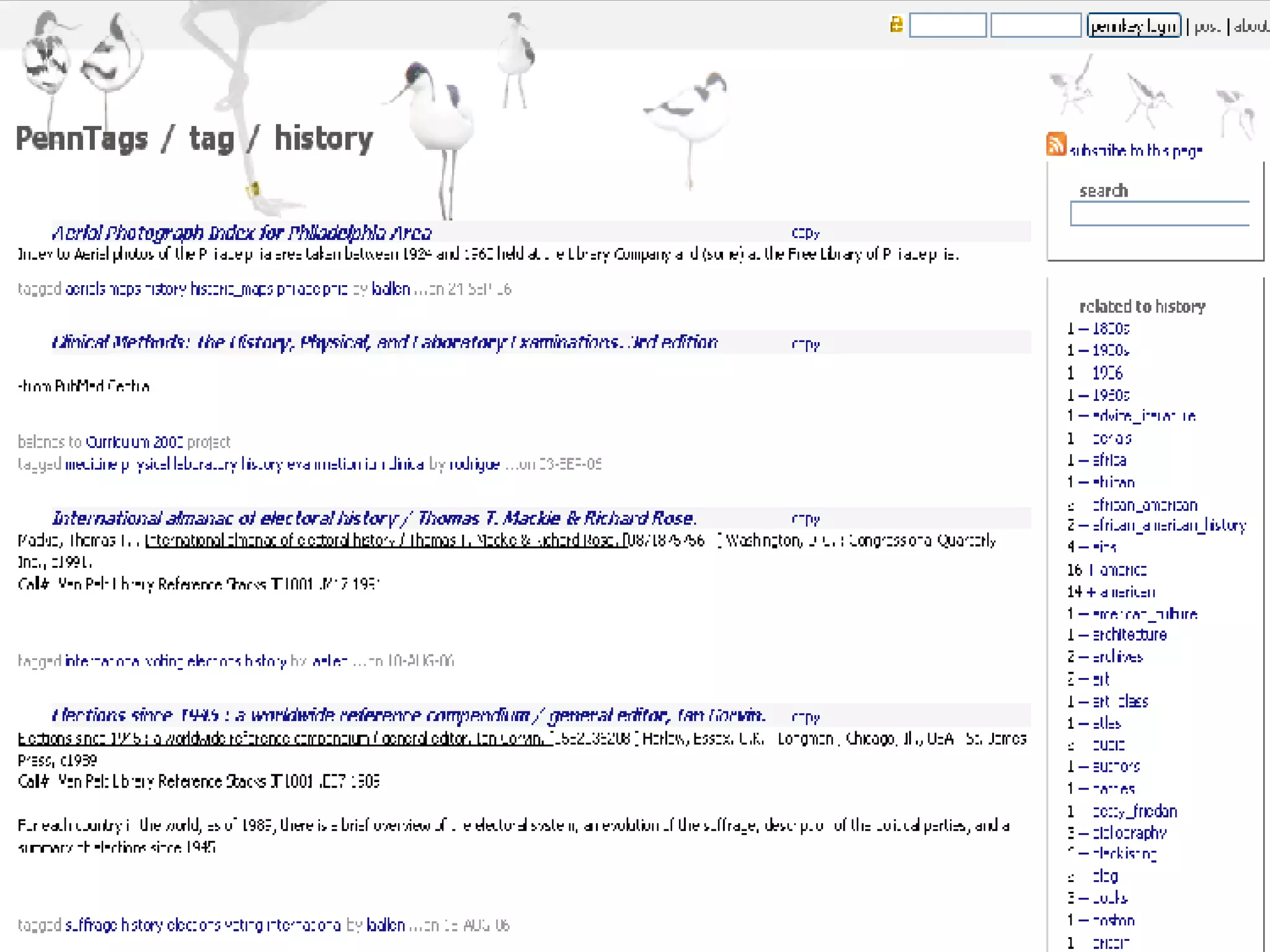
Task: Open the 'post' link in top bar
Action: [1207, 26]
